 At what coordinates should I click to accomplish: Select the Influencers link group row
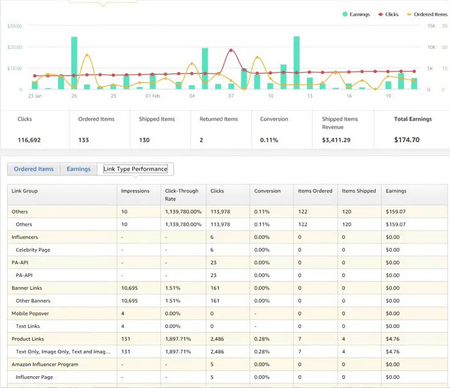click(227, 237)
